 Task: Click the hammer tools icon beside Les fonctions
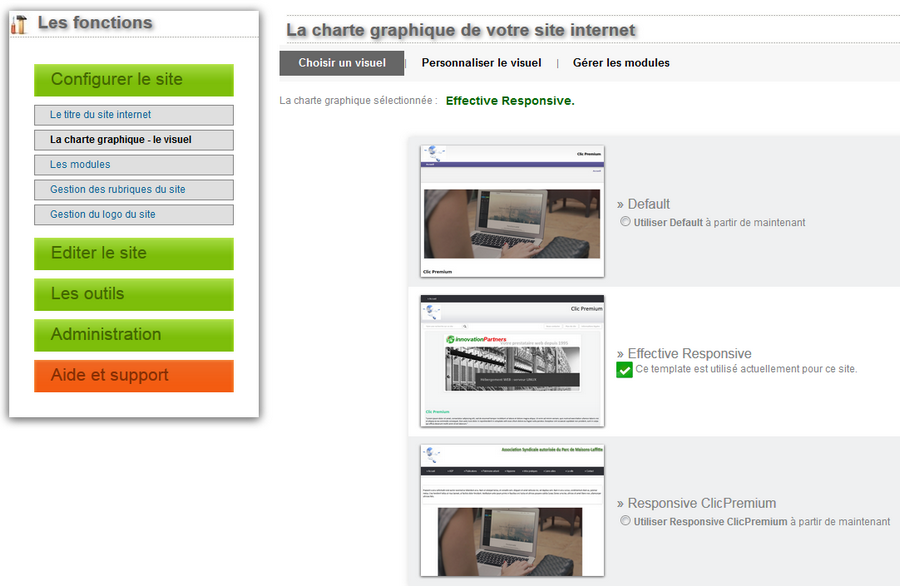pyautogui.click(x=19, y=25)
